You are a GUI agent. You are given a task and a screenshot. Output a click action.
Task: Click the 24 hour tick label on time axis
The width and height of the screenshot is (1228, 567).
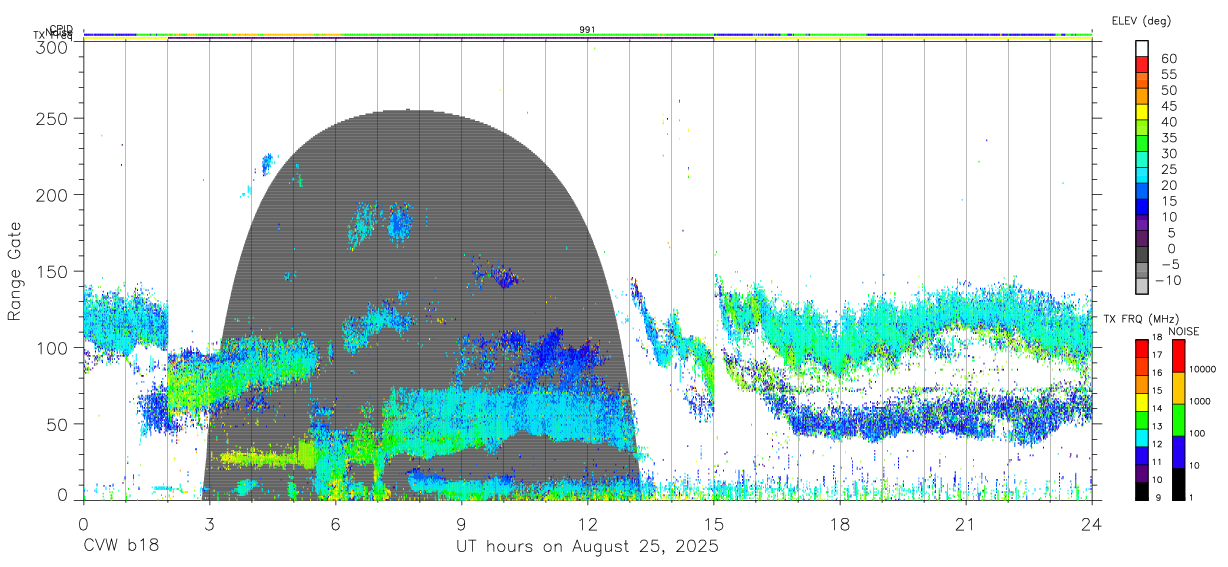(1092, 524)
